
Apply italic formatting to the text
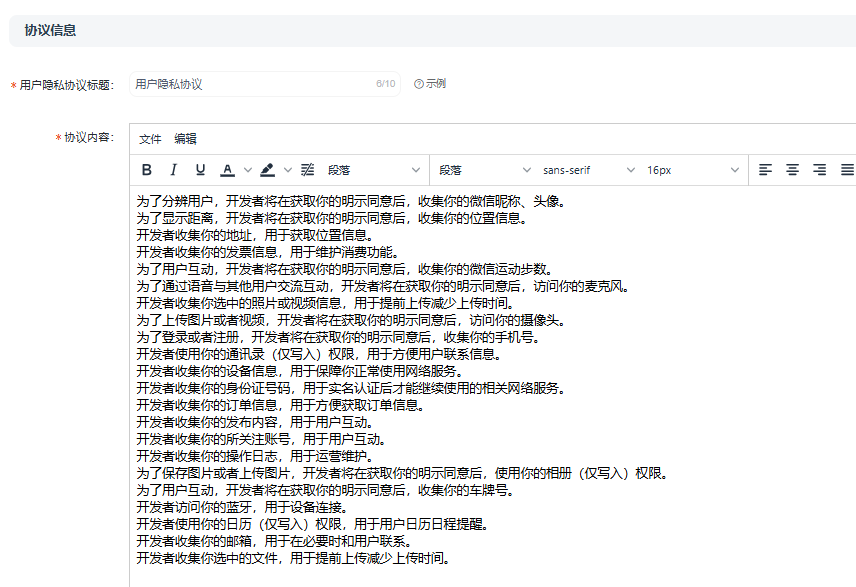[173, 170]
